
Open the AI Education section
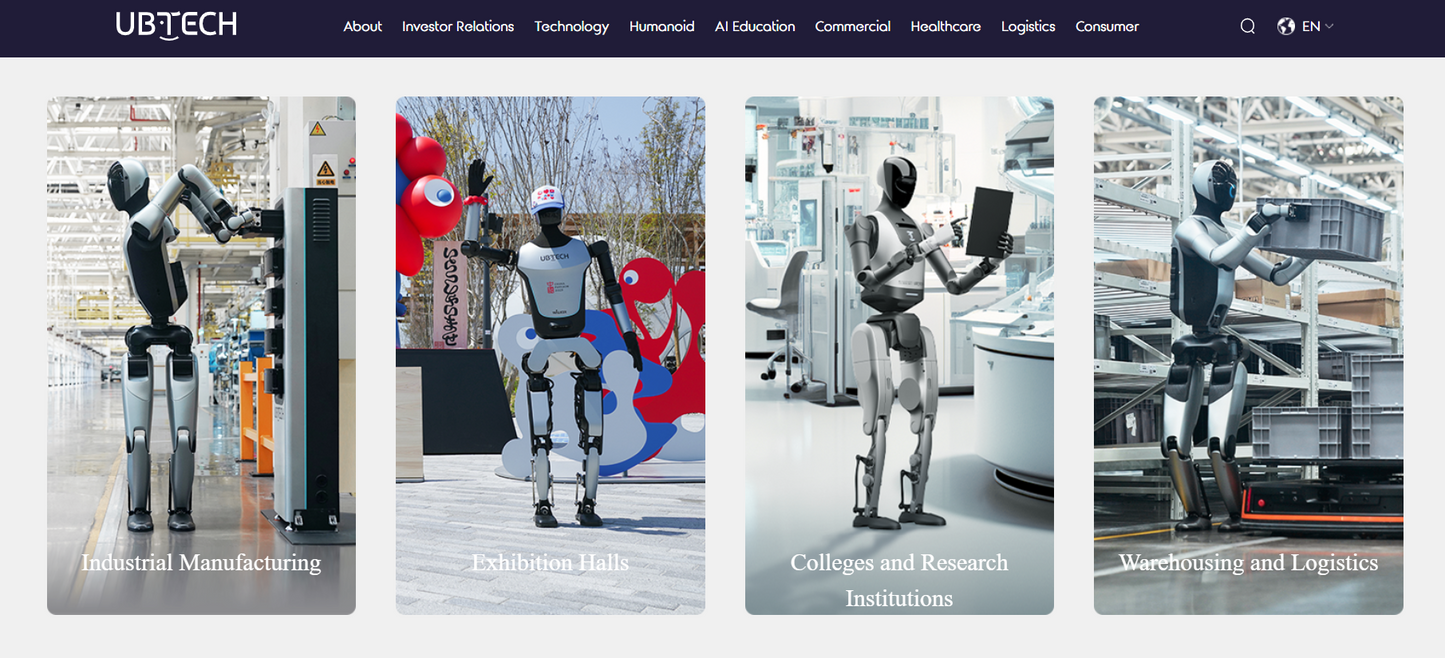click(x=754, y=27)
